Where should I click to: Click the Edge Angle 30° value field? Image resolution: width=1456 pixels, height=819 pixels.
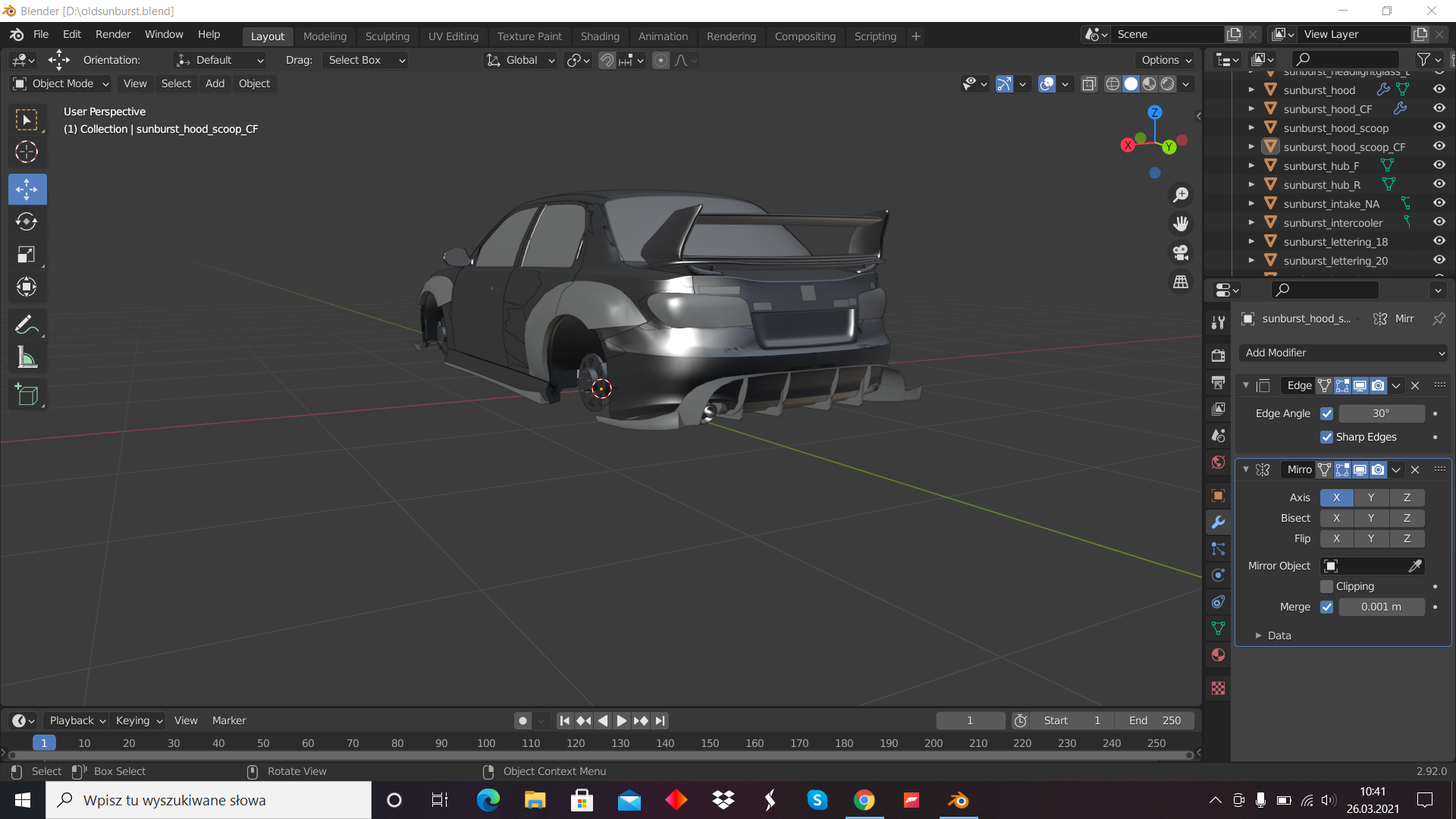click(1382, 413)
